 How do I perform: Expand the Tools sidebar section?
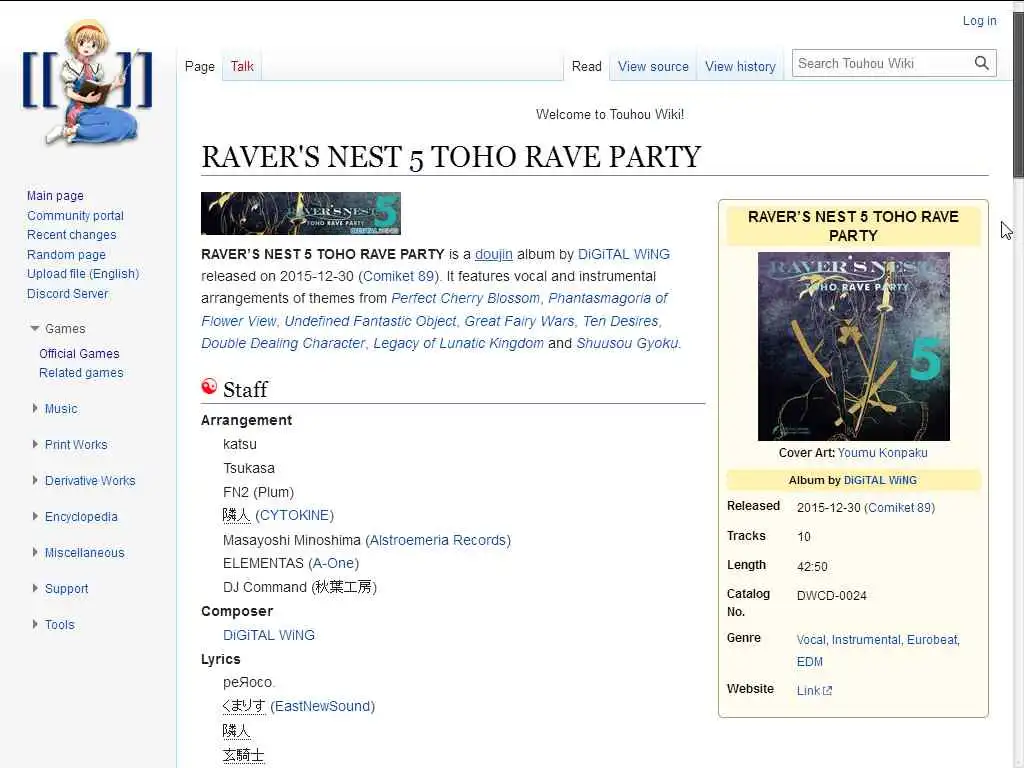coord(35,624)
